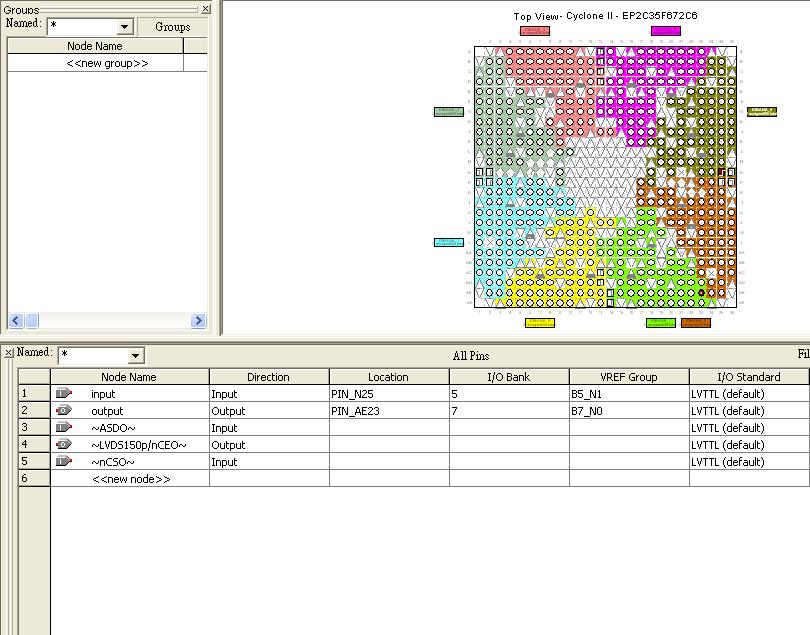Click the I/O Standard column header
The image size is (810, 635).
point(749,377)
